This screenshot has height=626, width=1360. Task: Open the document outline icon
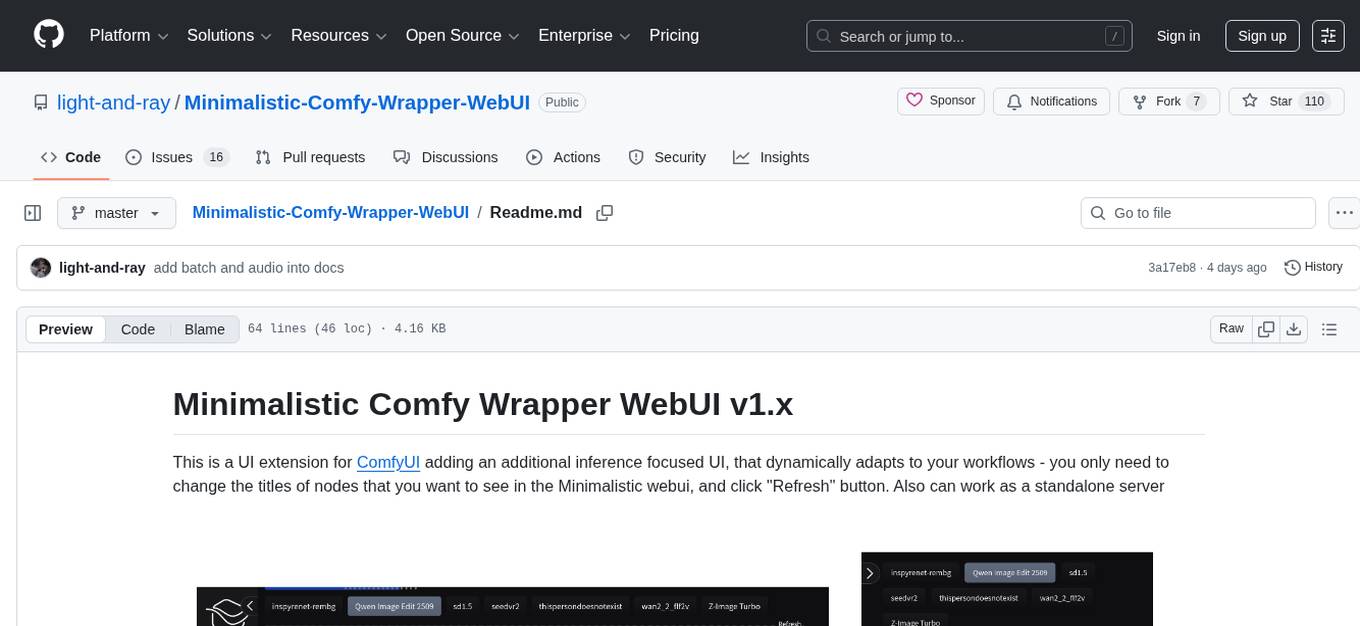[1331, 328]
